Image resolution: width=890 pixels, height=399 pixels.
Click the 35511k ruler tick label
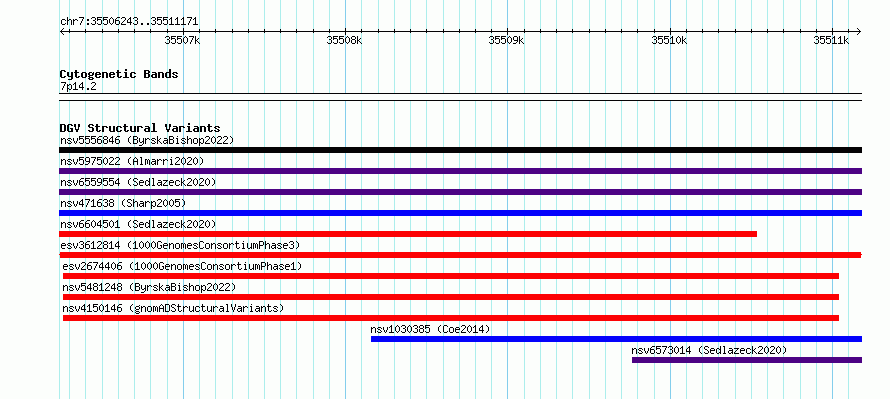click(832, 40)
